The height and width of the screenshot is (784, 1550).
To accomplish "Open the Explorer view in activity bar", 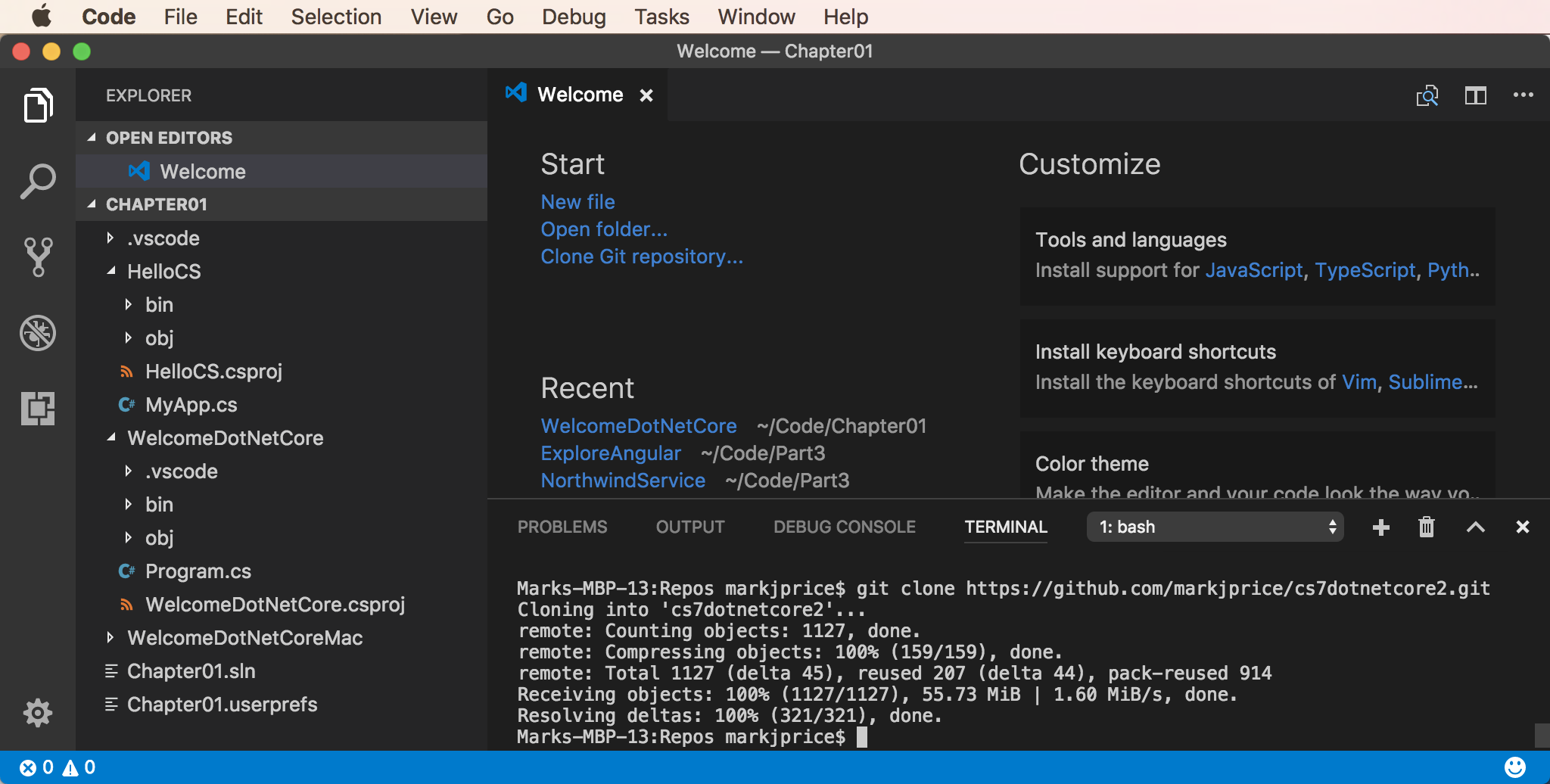I will coord(38,105).
